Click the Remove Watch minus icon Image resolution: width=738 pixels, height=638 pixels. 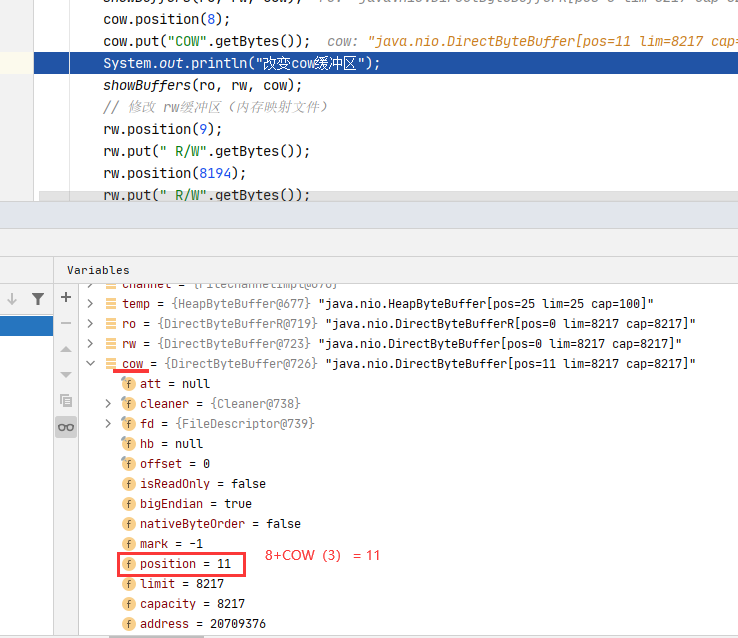pyautogui.click(x=66, y=323)
